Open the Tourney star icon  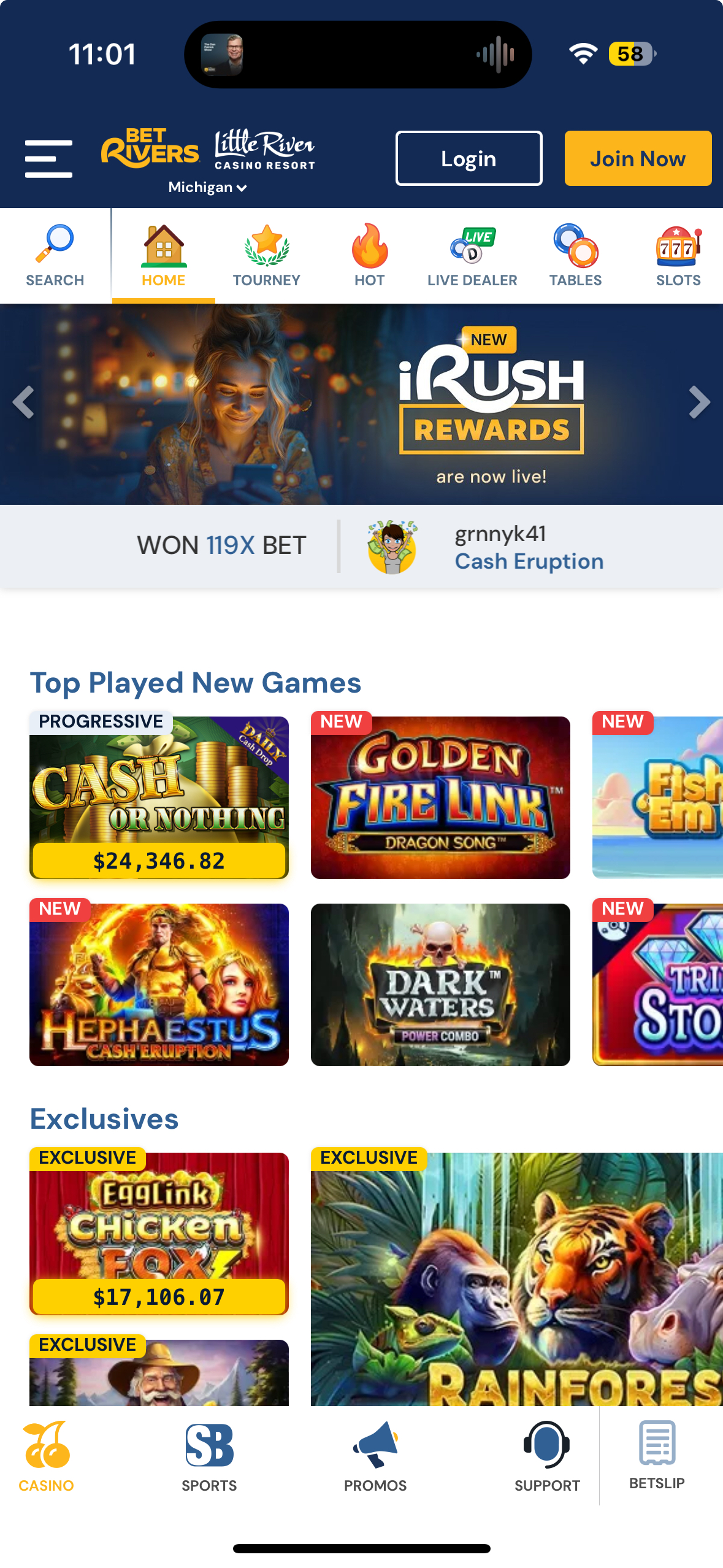click(x=267, y=245)
